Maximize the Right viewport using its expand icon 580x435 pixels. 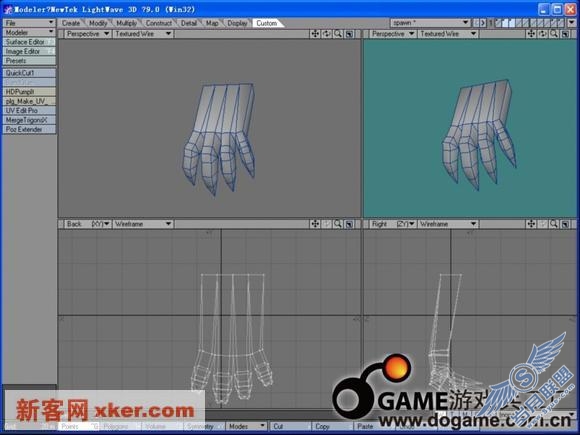pos(565,224)
